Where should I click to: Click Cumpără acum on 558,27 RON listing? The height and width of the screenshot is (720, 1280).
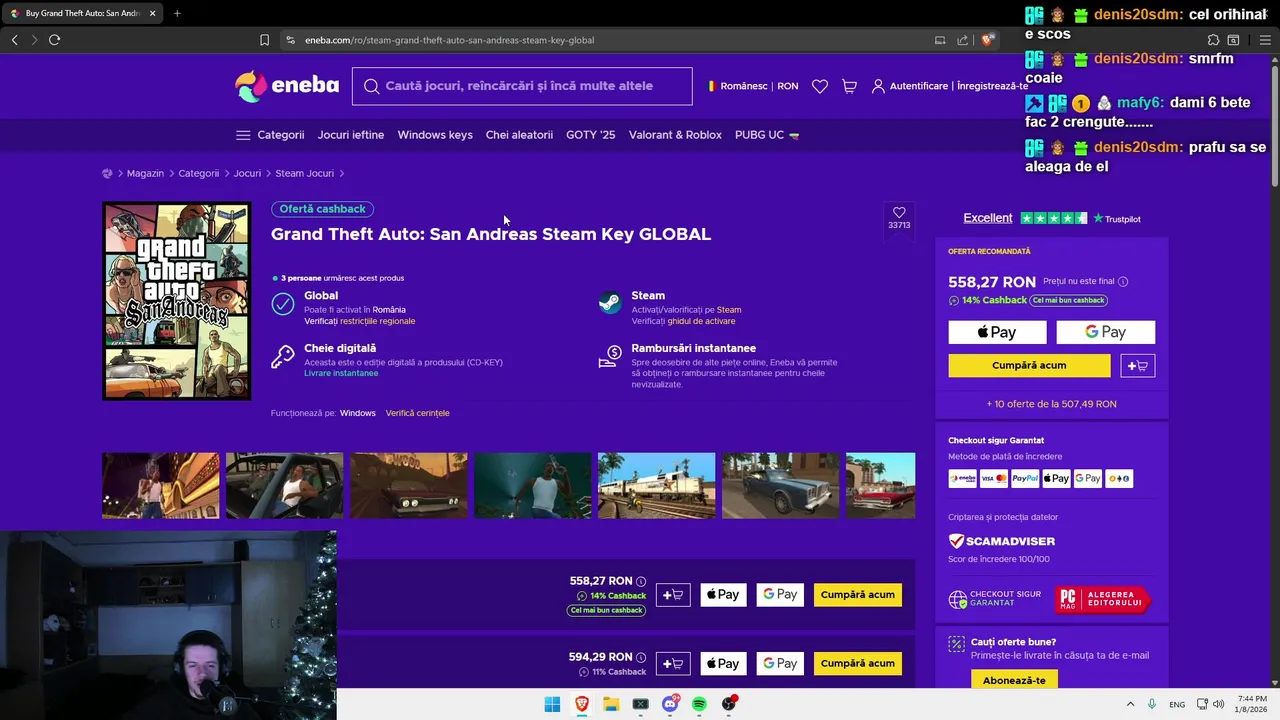coord(858,595)
